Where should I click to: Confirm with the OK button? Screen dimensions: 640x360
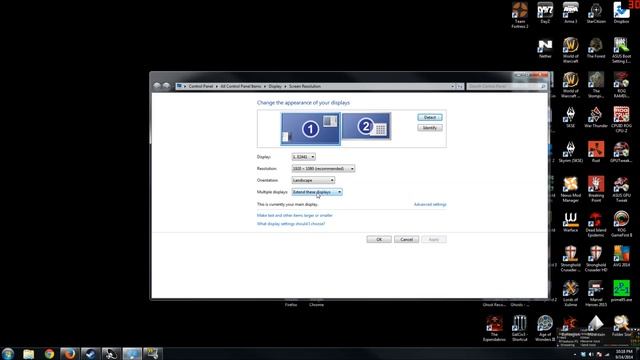379,240
